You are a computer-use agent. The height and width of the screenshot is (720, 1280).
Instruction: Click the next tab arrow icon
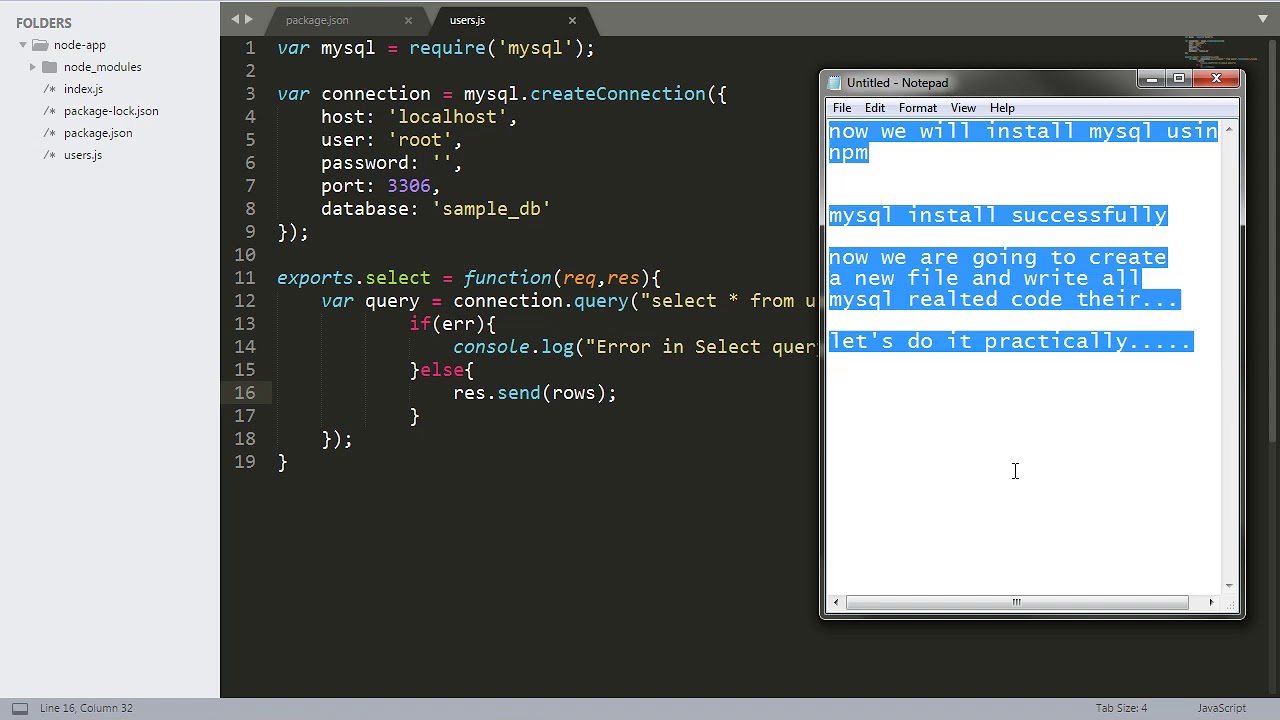tap(249, 19)
